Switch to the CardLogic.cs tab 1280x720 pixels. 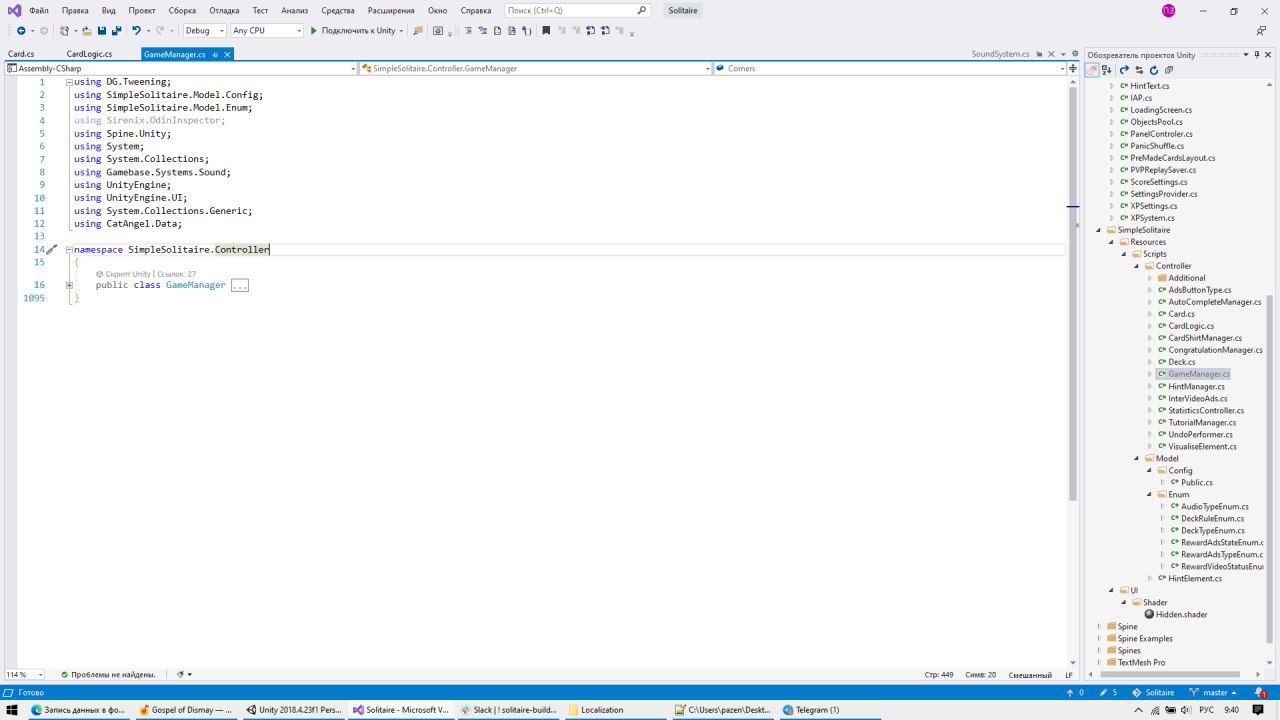tap(89, 54)
